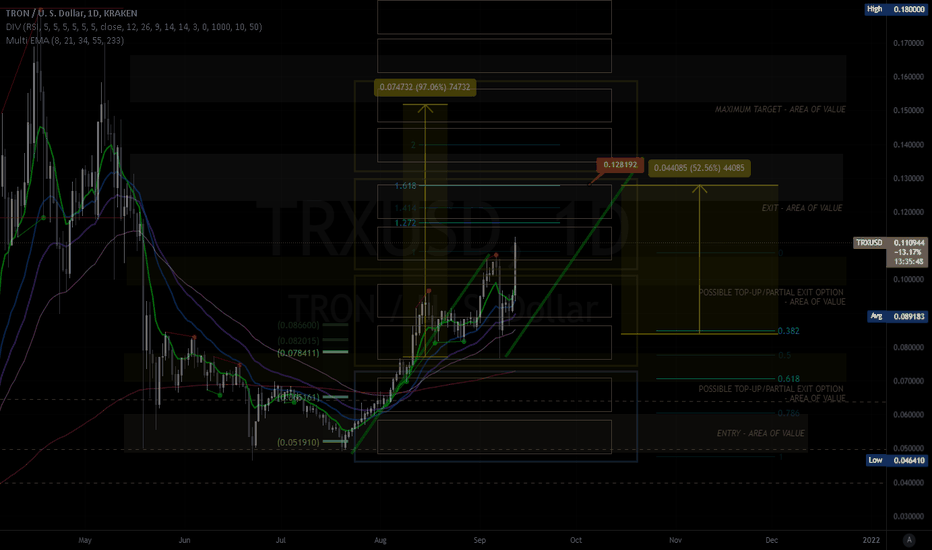
Task: Select the 0.382 Fibonacci retracement label
Action: (789, 331)
